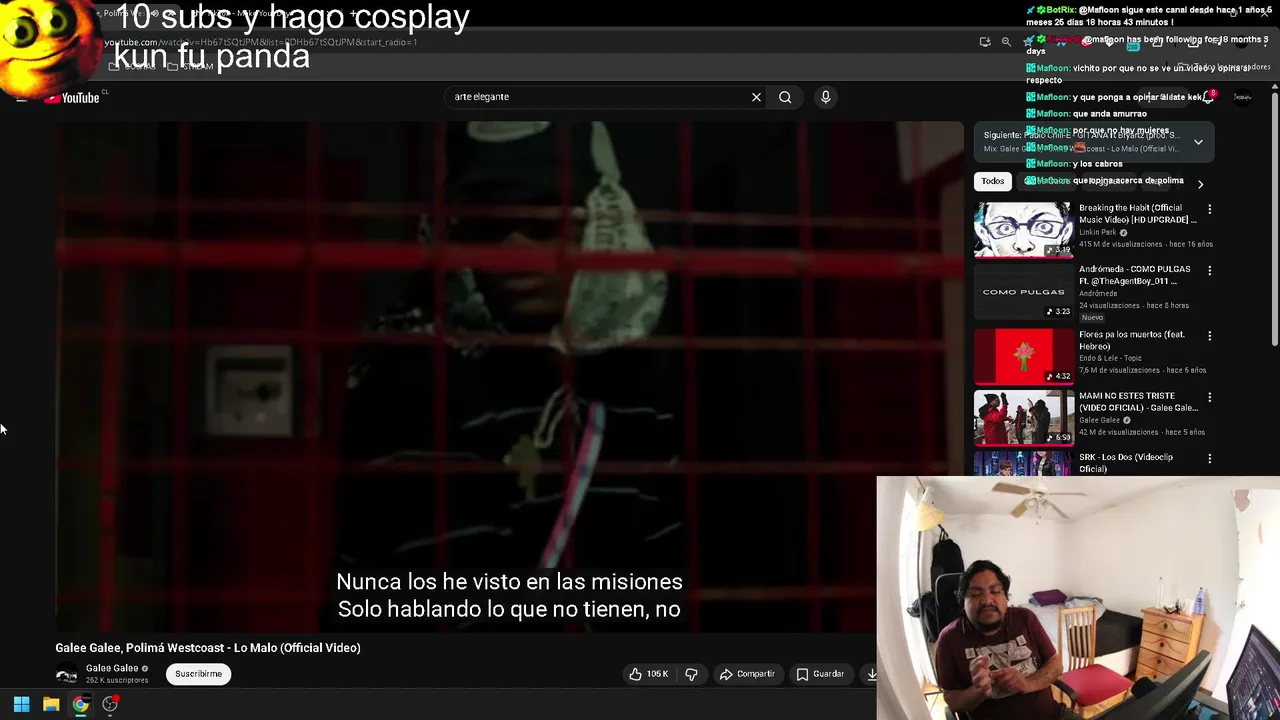Screen dimensions: 1280x720
Task: Clear the search box text
Action: pyautogui.click(x=756, y=97)
